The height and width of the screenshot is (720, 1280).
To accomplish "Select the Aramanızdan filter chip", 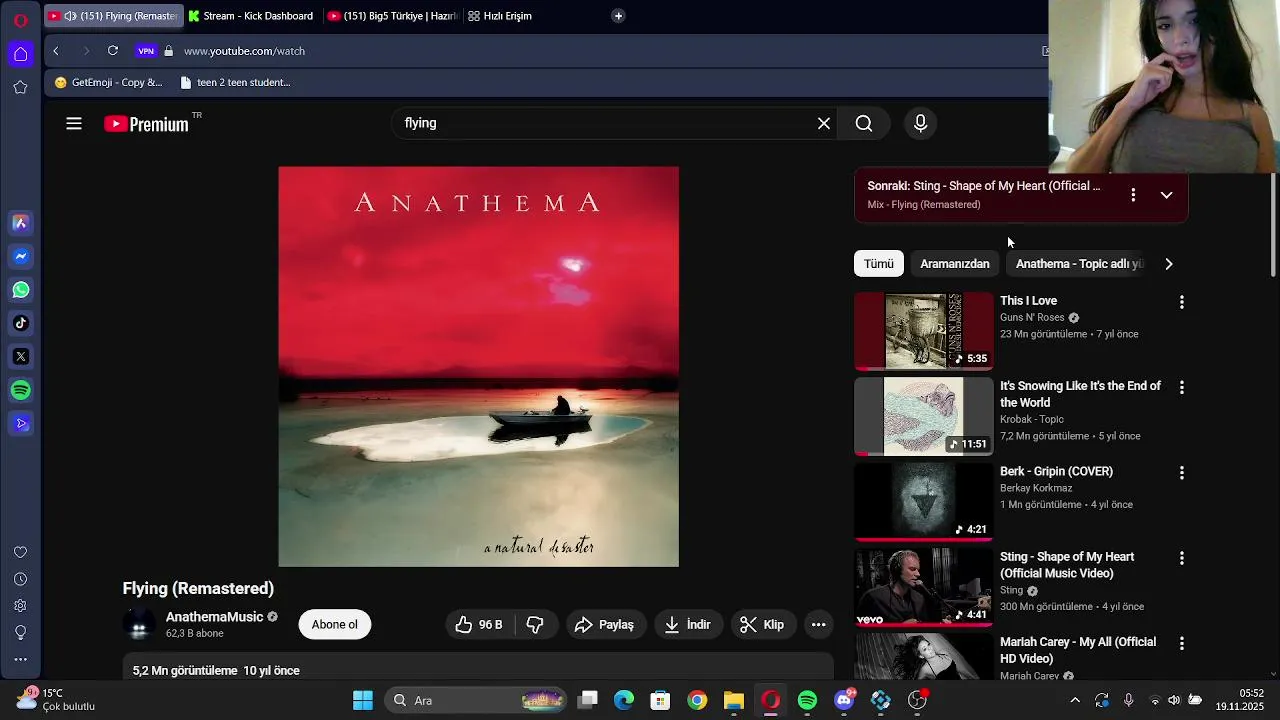I will (955, 264).
